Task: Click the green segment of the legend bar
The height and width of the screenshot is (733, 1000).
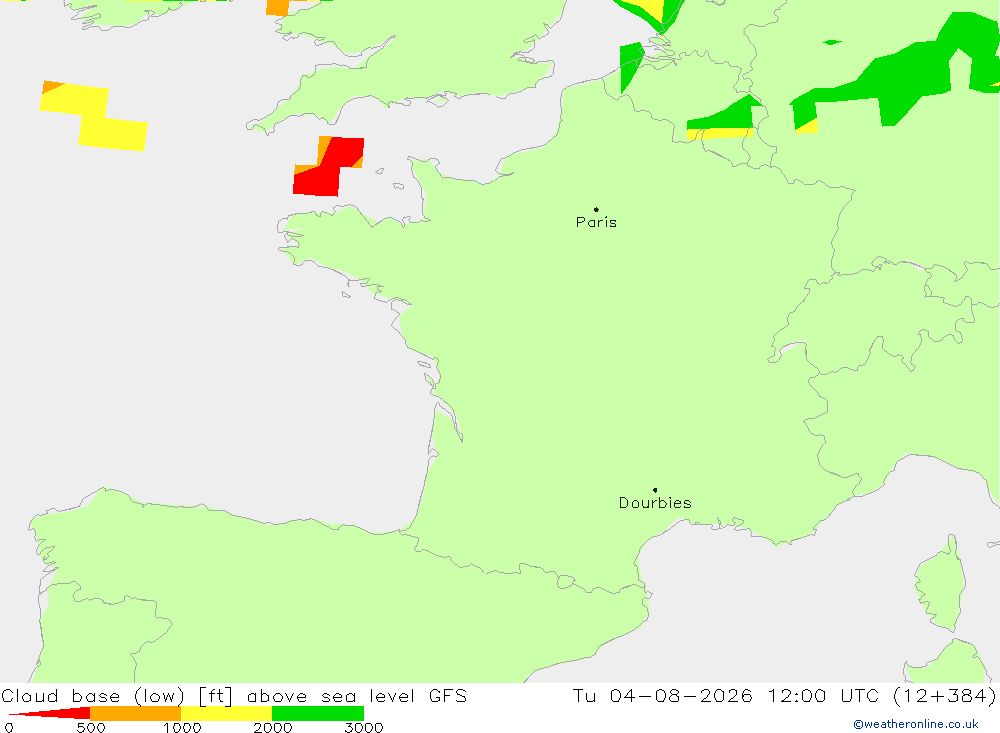Action: point(318,713)
